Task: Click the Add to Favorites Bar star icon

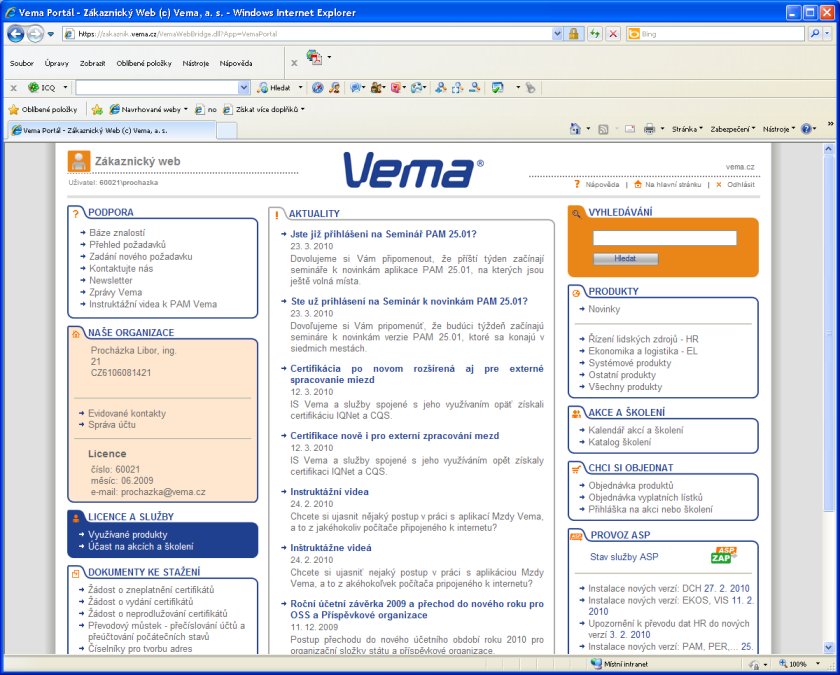Action: 97,109
